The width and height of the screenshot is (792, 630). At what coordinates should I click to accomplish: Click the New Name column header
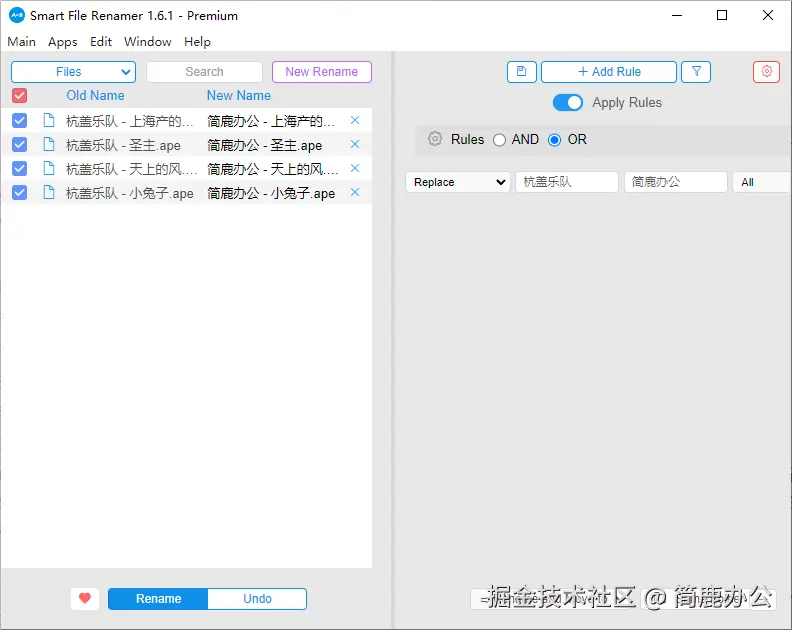coord(239,95)
